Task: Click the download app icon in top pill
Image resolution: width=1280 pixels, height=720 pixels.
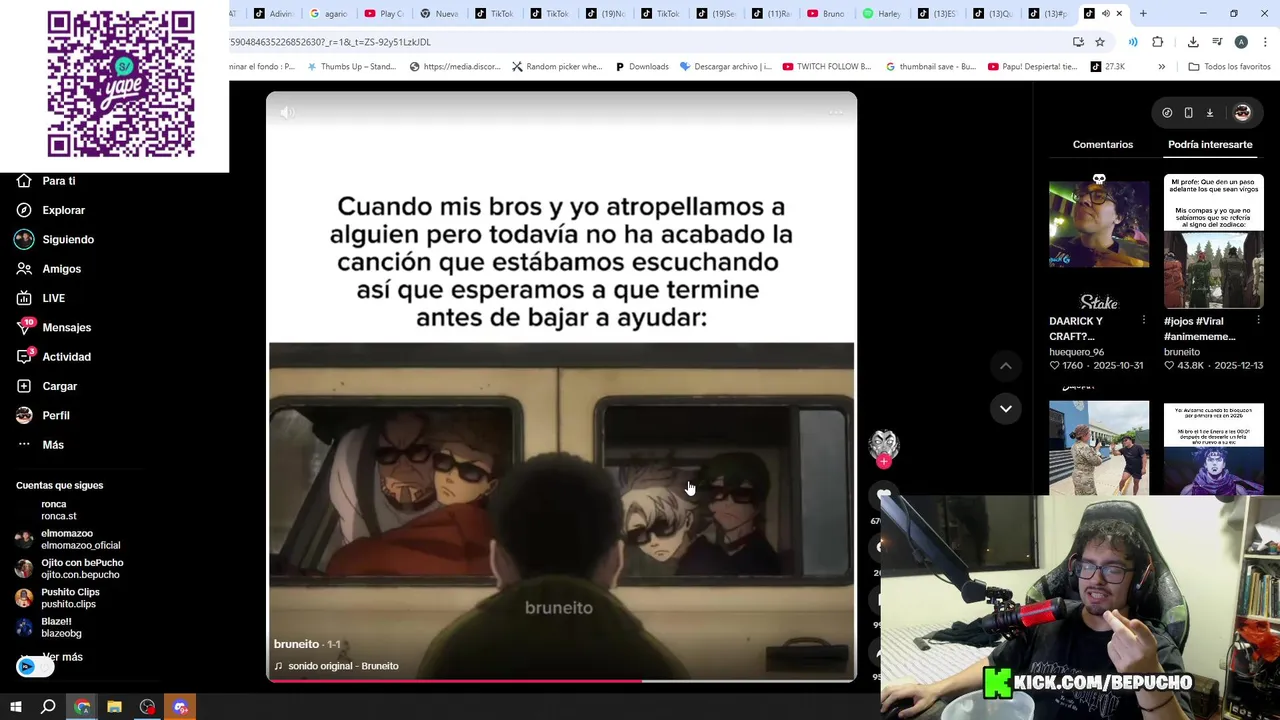Action: pos(1209,113)
